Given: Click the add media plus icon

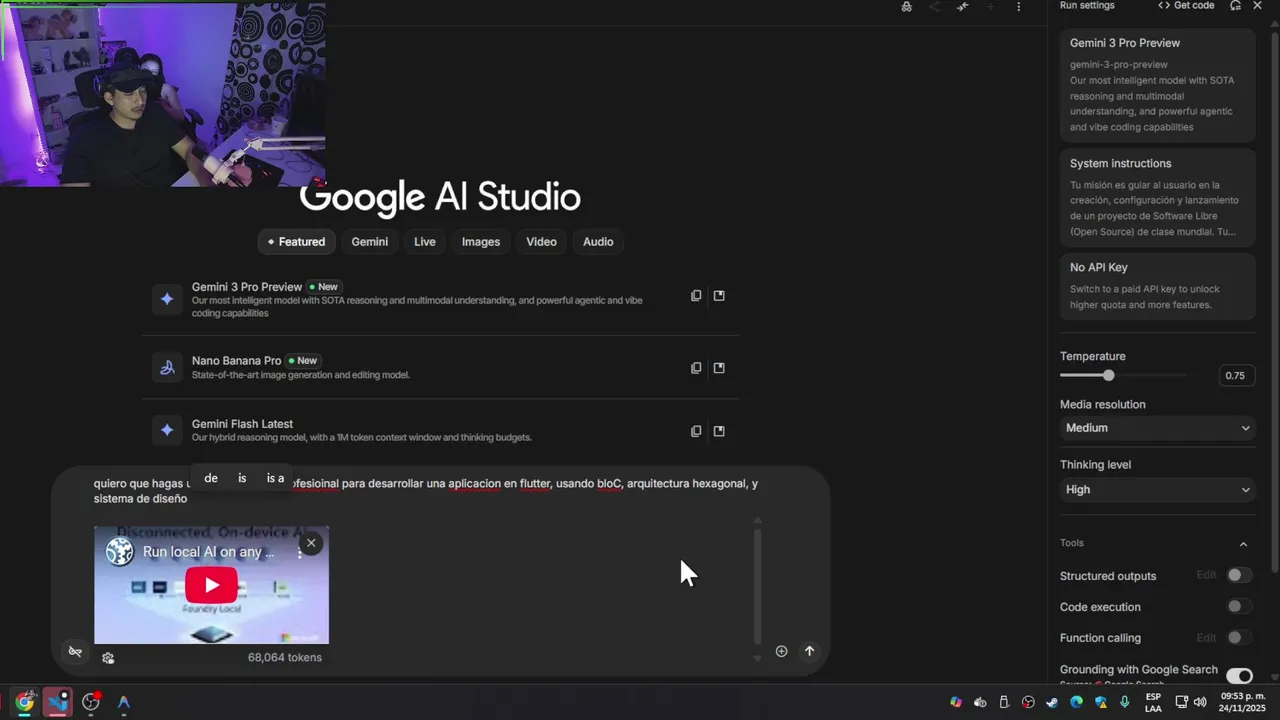Looking at the screenshot, I should click(x=781, y=651).
